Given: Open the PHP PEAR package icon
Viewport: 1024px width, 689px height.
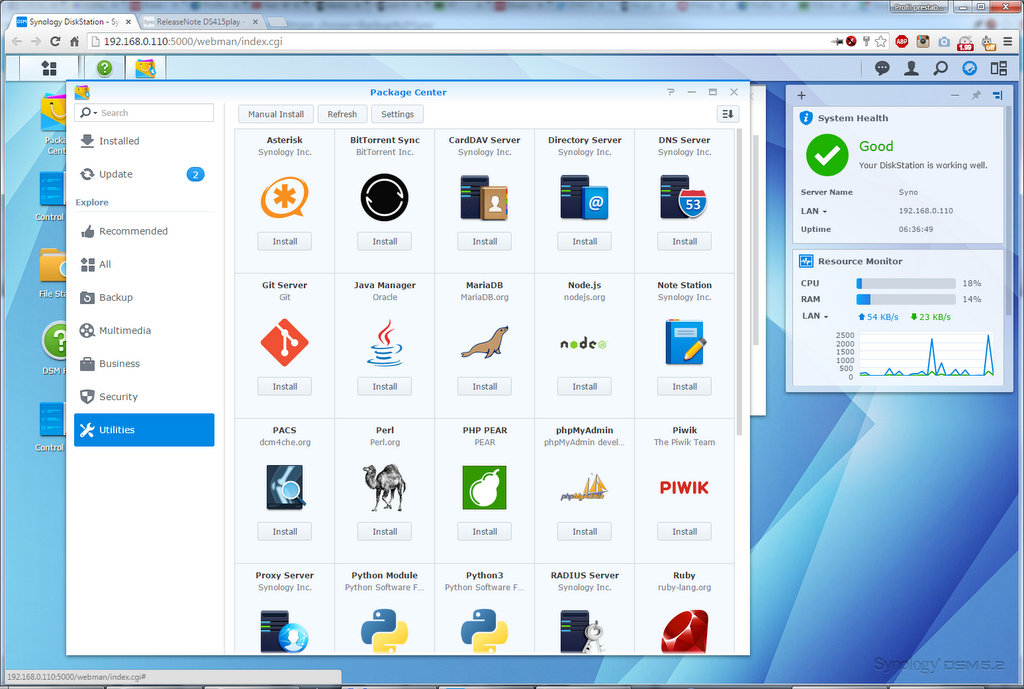Looking at the screenshot, I should tap(485, 487).
